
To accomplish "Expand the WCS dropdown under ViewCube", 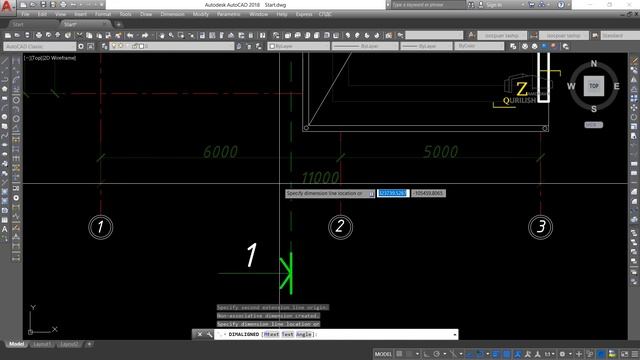I will click(593, 125).
